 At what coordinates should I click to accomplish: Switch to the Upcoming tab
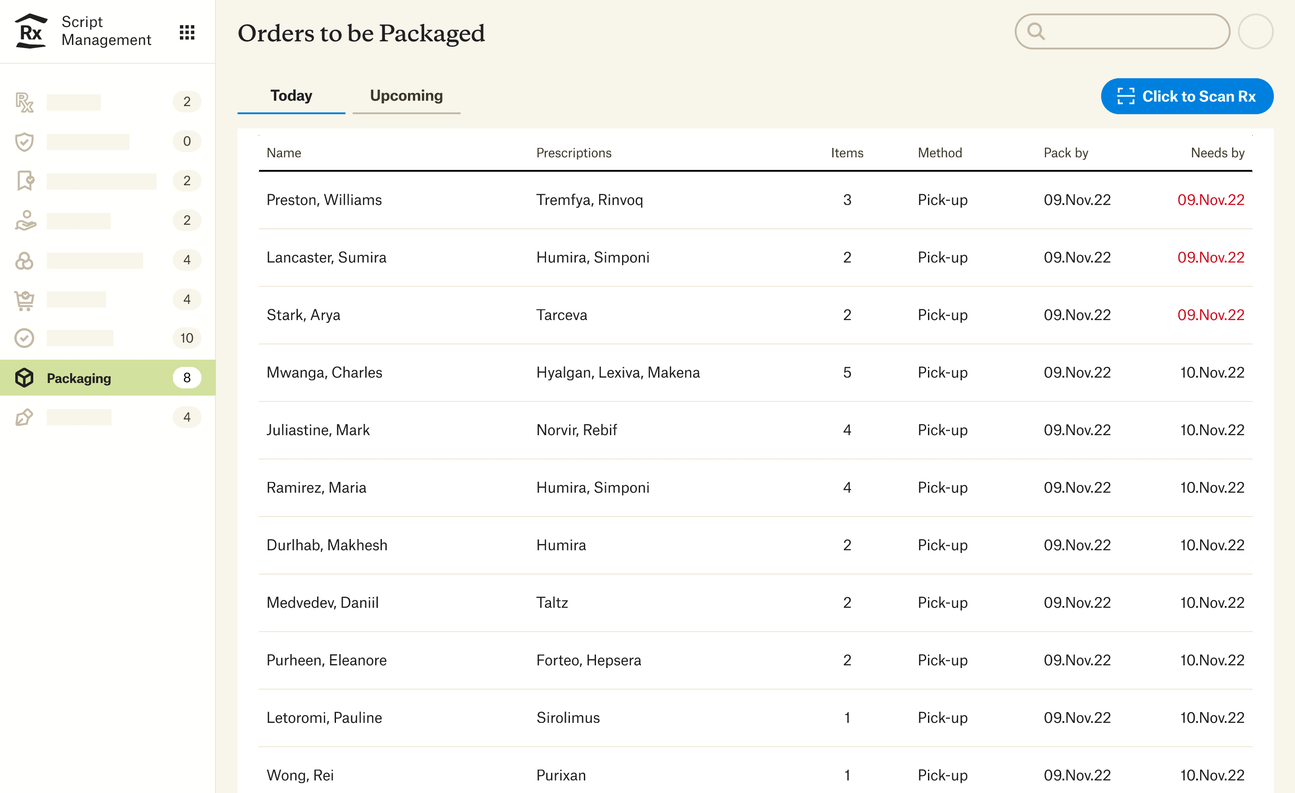406,96
